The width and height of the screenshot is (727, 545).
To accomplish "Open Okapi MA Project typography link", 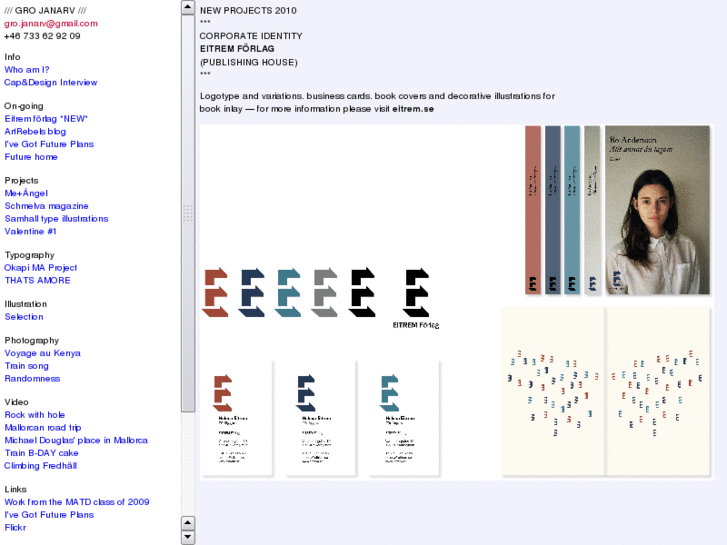I will click(41, 268).
